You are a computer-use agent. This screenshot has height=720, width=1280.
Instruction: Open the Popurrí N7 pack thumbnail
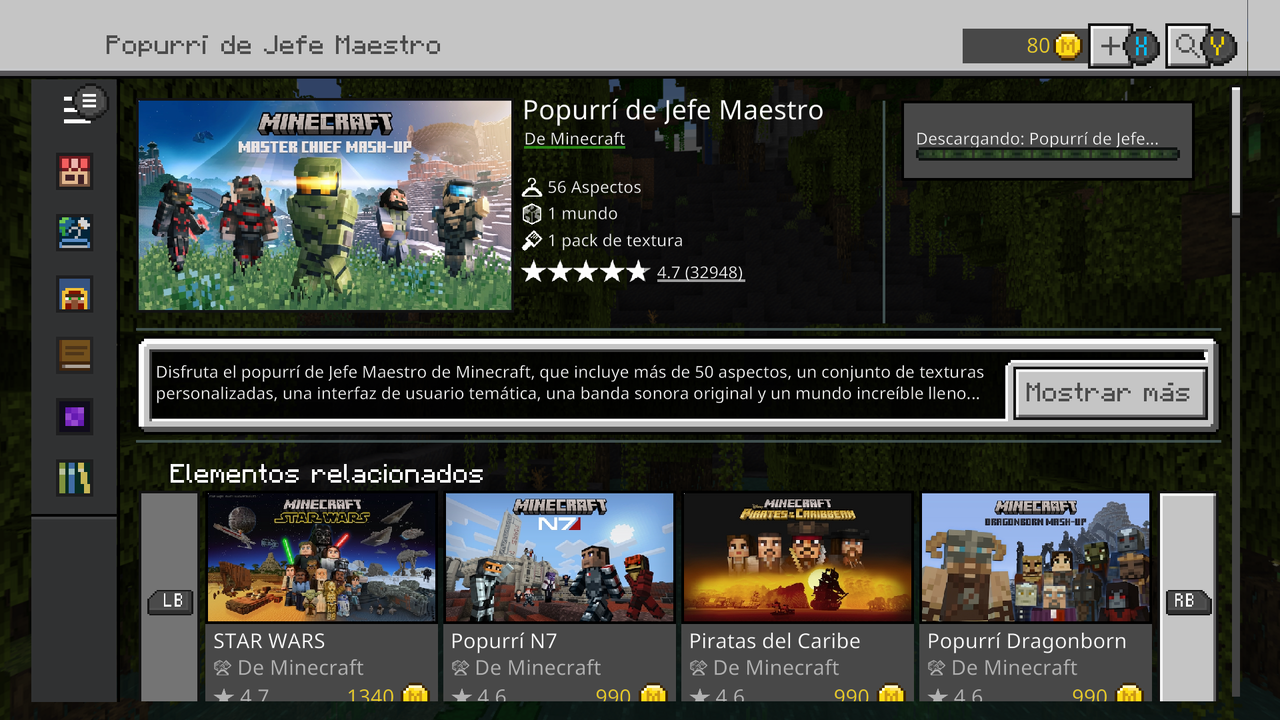point(560,557)
